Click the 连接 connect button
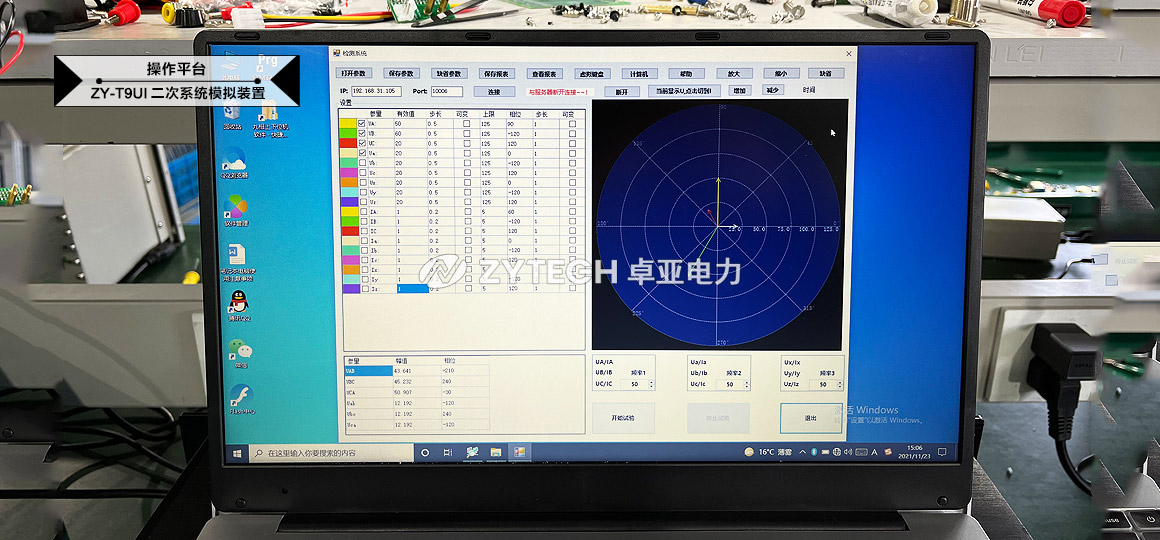 click(493, 92)
